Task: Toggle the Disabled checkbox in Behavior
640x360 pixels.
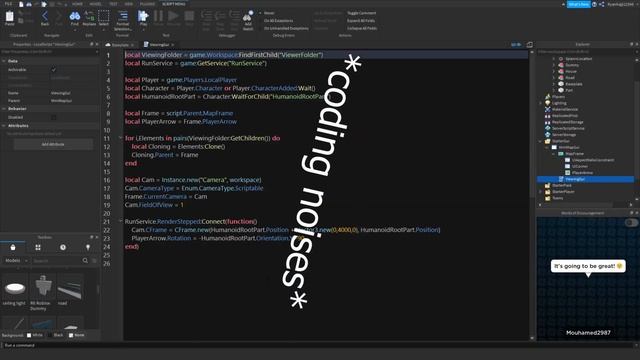Action: (x=53, y=118)
